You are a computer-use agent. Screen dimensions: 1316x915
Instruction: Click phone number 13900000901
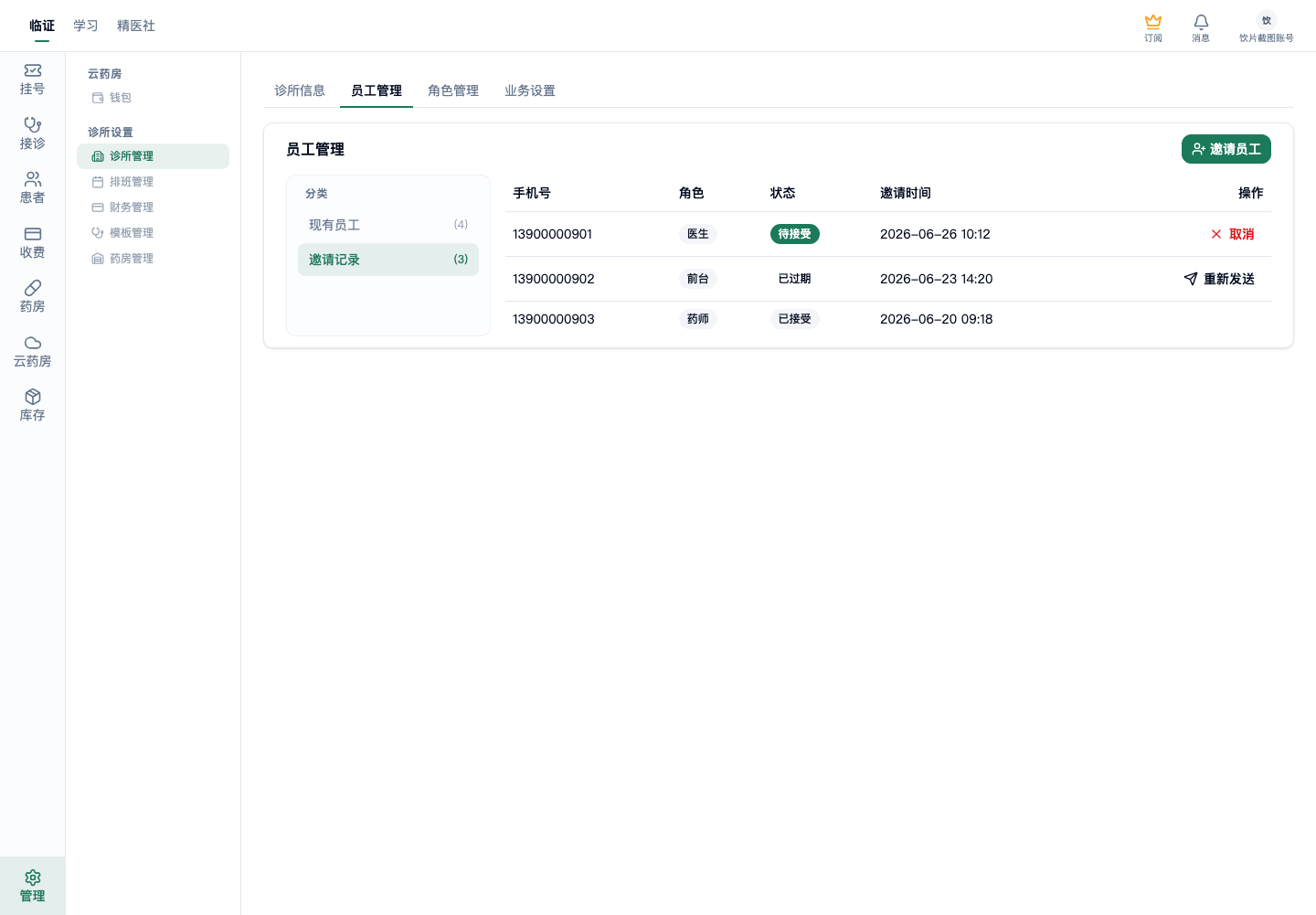(552, 234)
